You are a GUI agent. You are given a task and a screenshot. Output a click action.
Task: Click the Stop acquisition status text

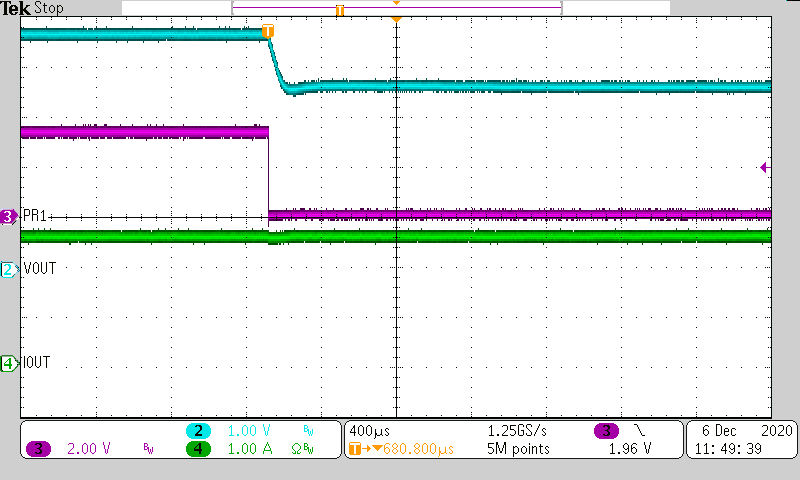[x=49, y=8]
